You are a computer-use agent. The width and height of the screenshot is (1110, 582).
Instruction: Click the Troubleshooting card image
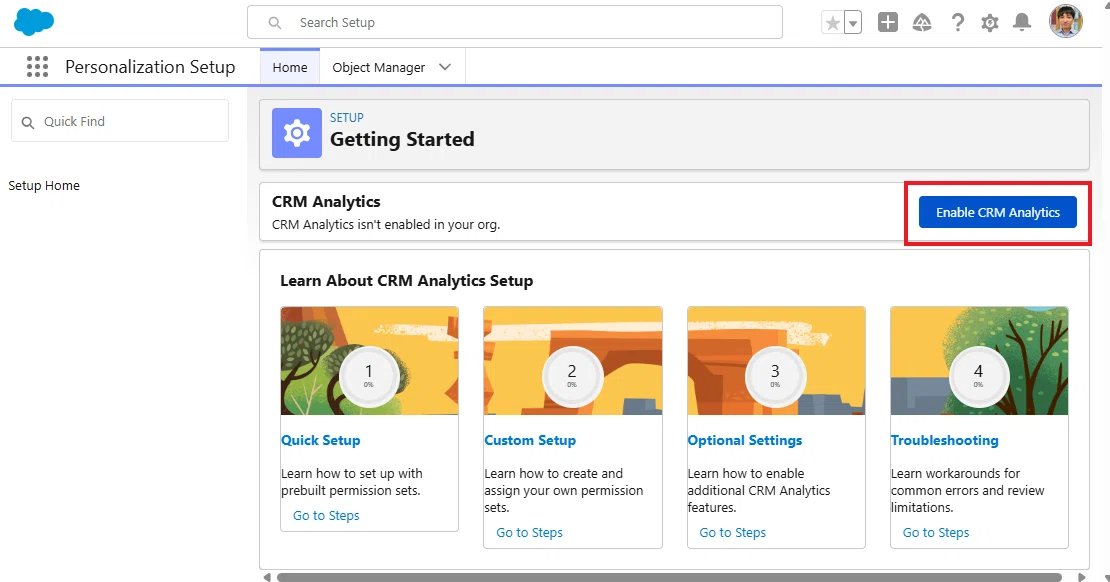(979, 360)
